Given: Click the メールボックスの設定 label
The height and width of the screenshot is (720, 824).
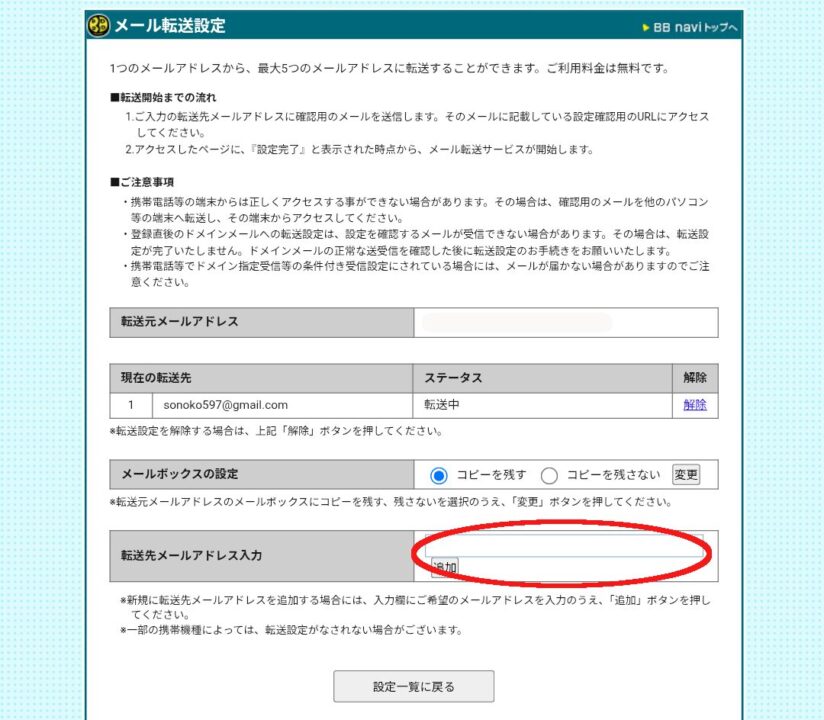Looking at the screenshot, I should [180, 474].
